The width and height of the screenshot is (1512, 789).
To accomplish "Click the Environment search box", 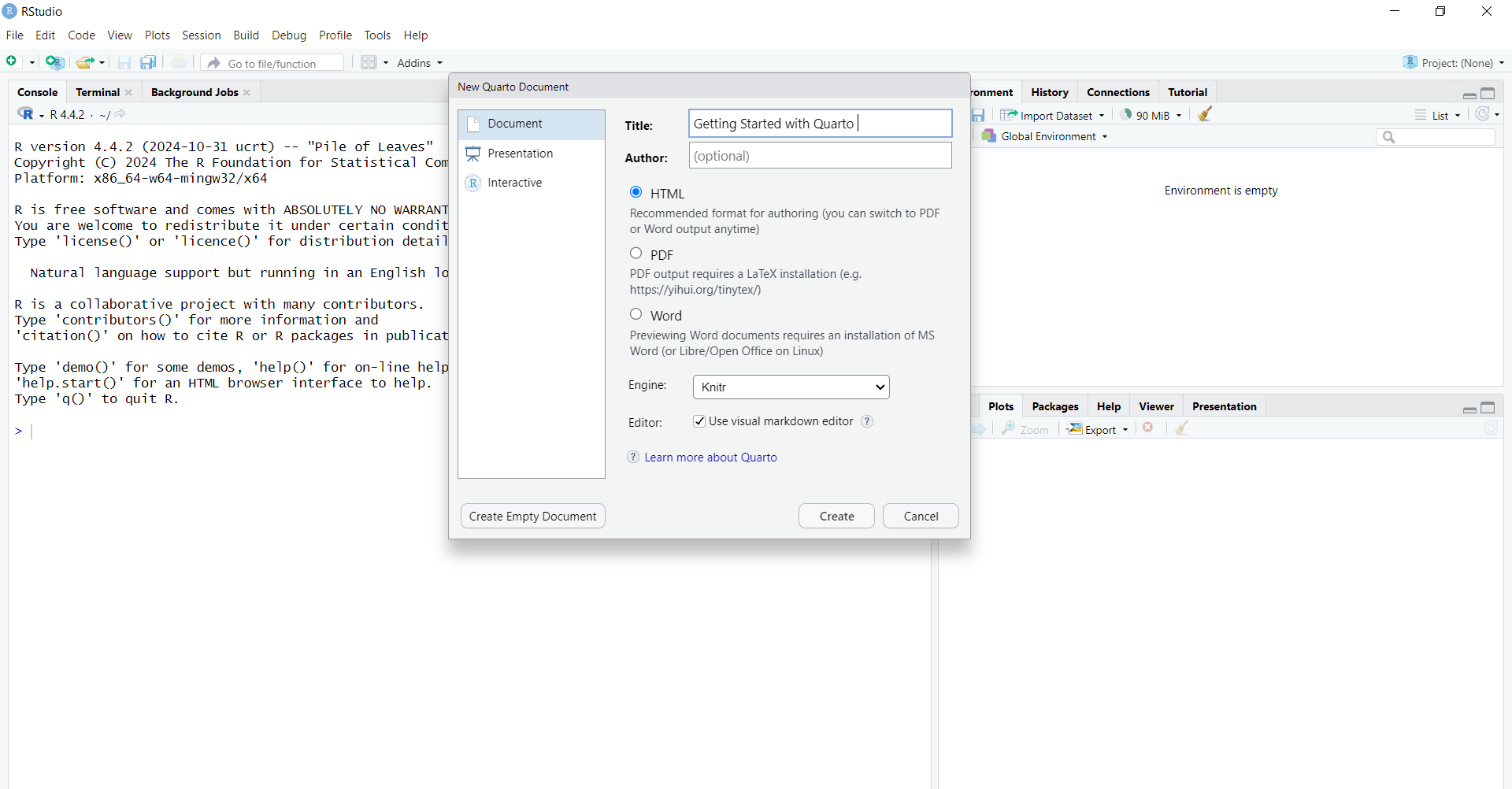I will pyautogui.click(x=1436, y=137).
